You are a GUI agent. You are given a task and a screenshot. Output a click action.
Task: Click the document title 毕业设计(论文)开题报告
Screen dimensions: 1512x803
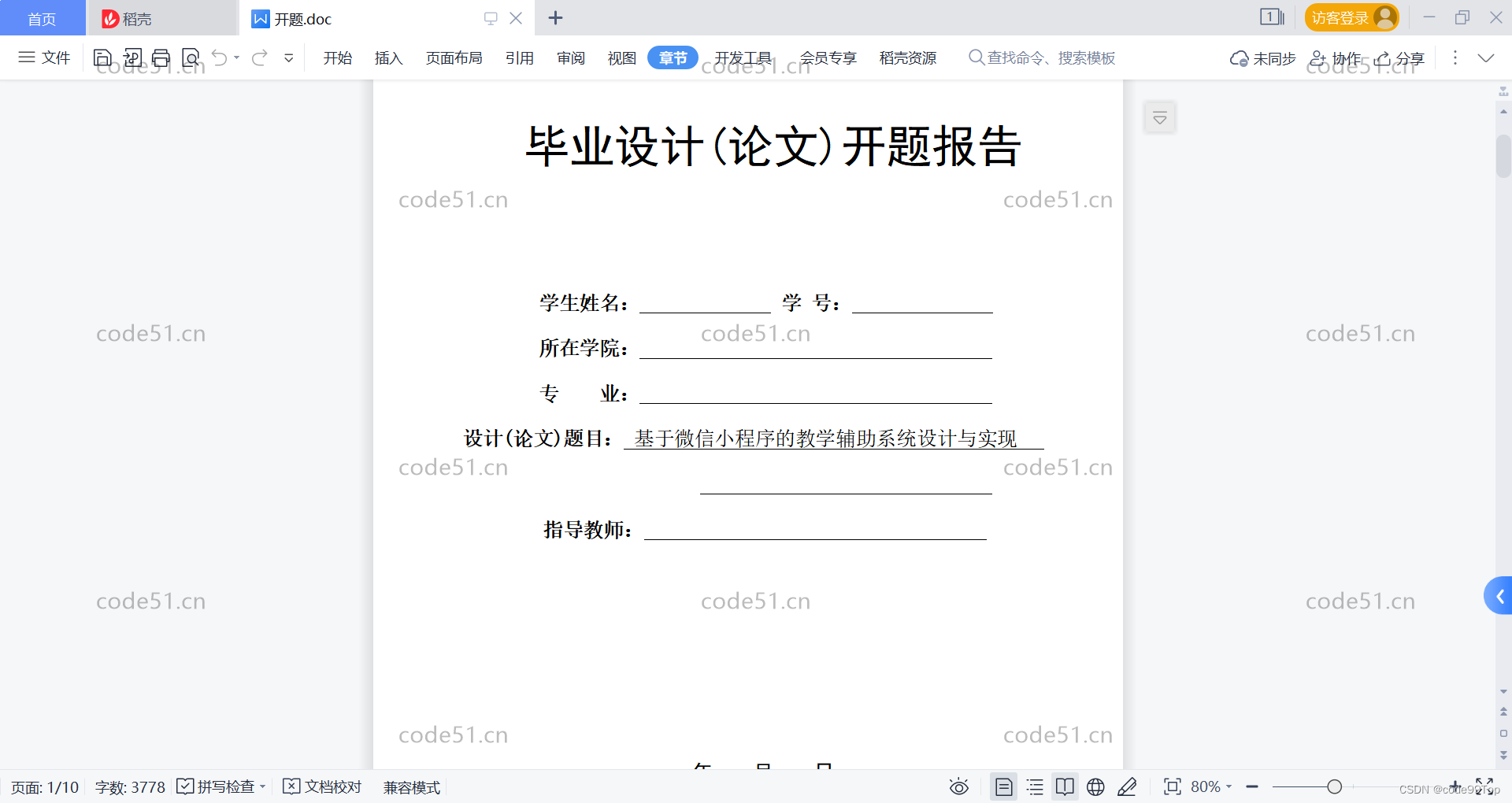[x=773, y=146]
